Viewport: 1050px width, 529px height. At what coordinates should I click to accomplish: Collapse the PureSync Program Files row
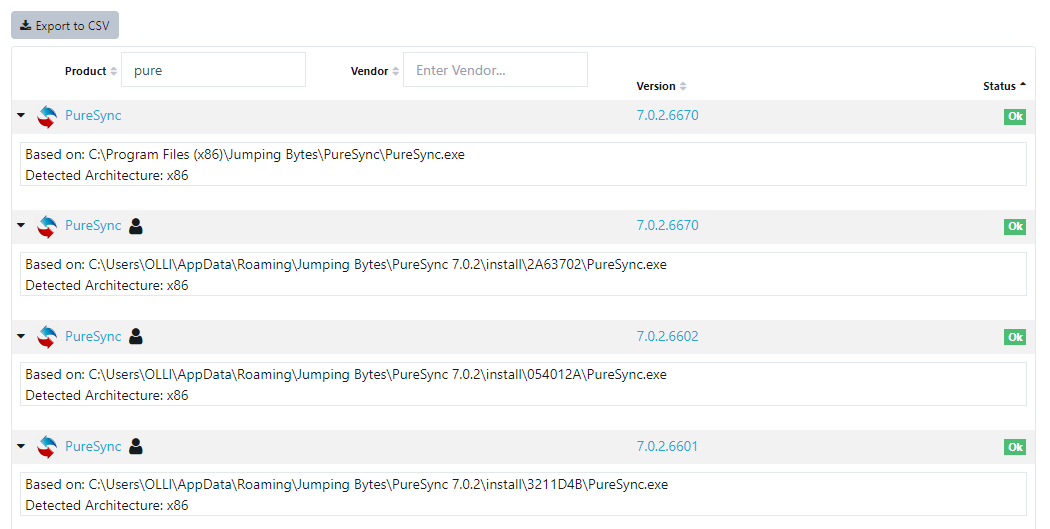point(21,116)
